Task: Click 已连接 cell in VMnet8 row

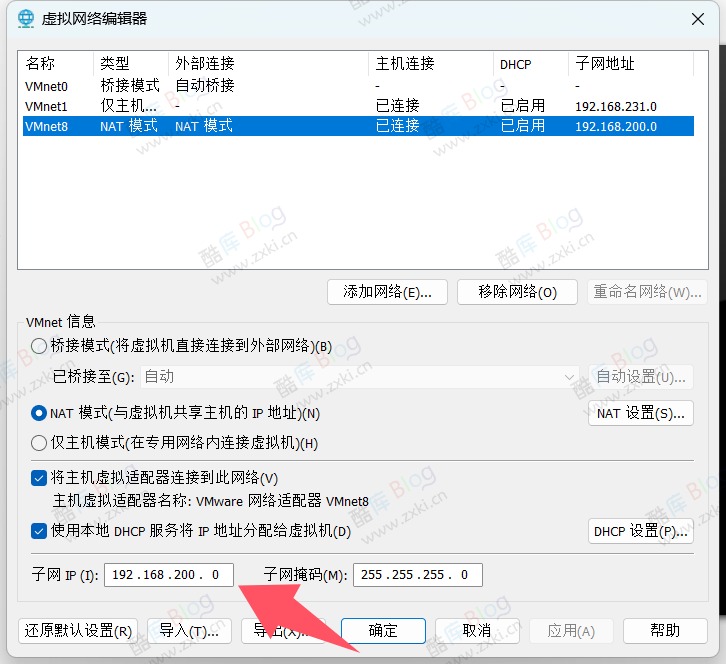Action: coord(397,125)
